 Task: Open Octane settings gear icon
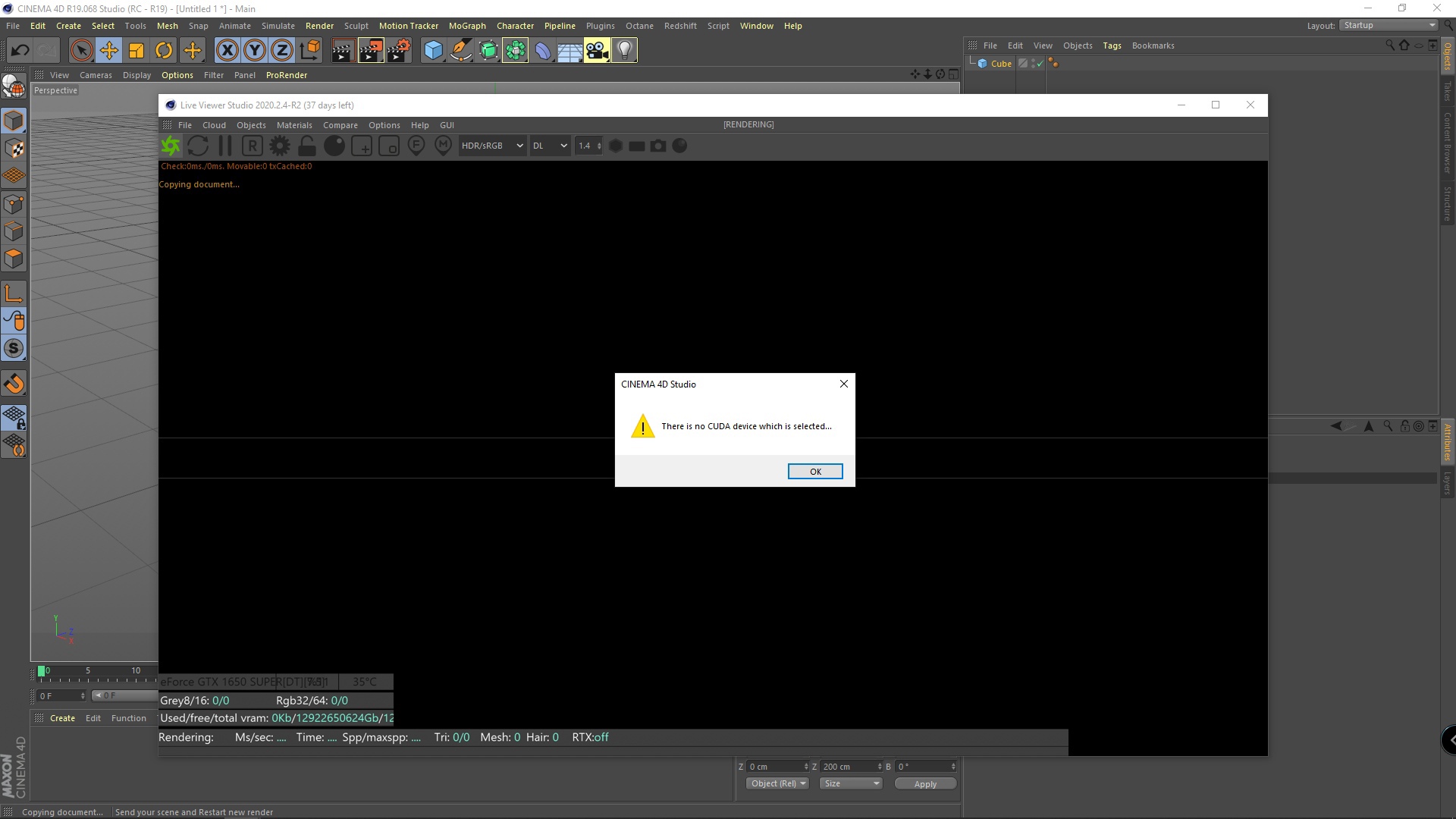(280, 146)
